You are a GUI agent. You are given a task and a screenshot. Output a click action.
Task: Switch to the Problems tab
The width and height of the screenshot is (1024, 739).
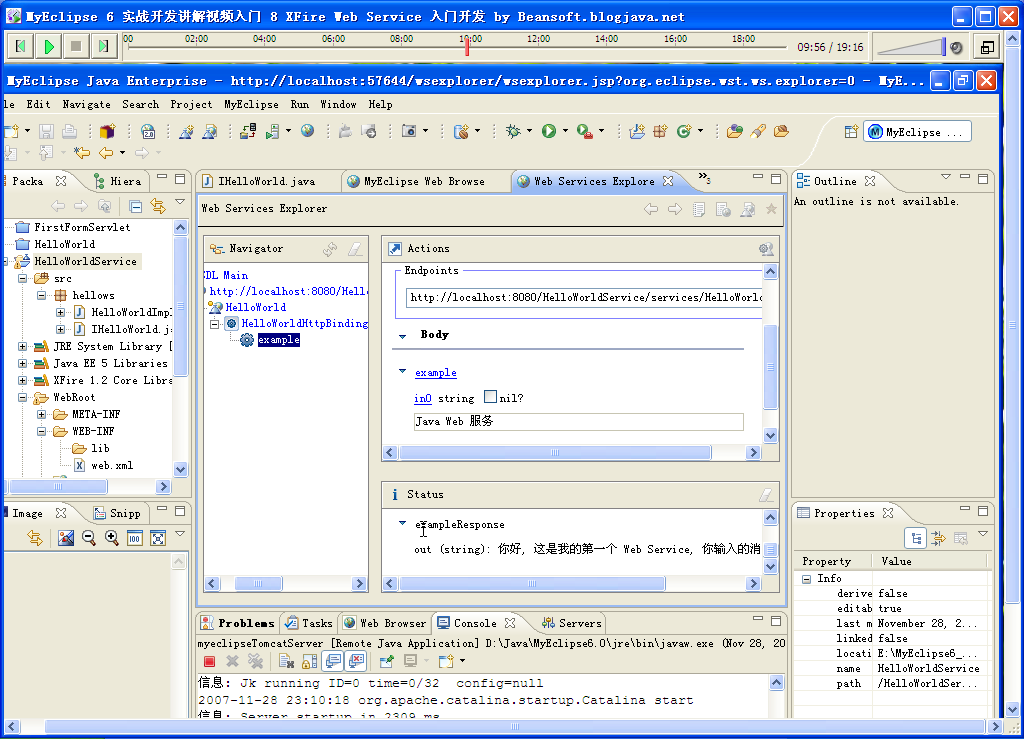point(239,623)
